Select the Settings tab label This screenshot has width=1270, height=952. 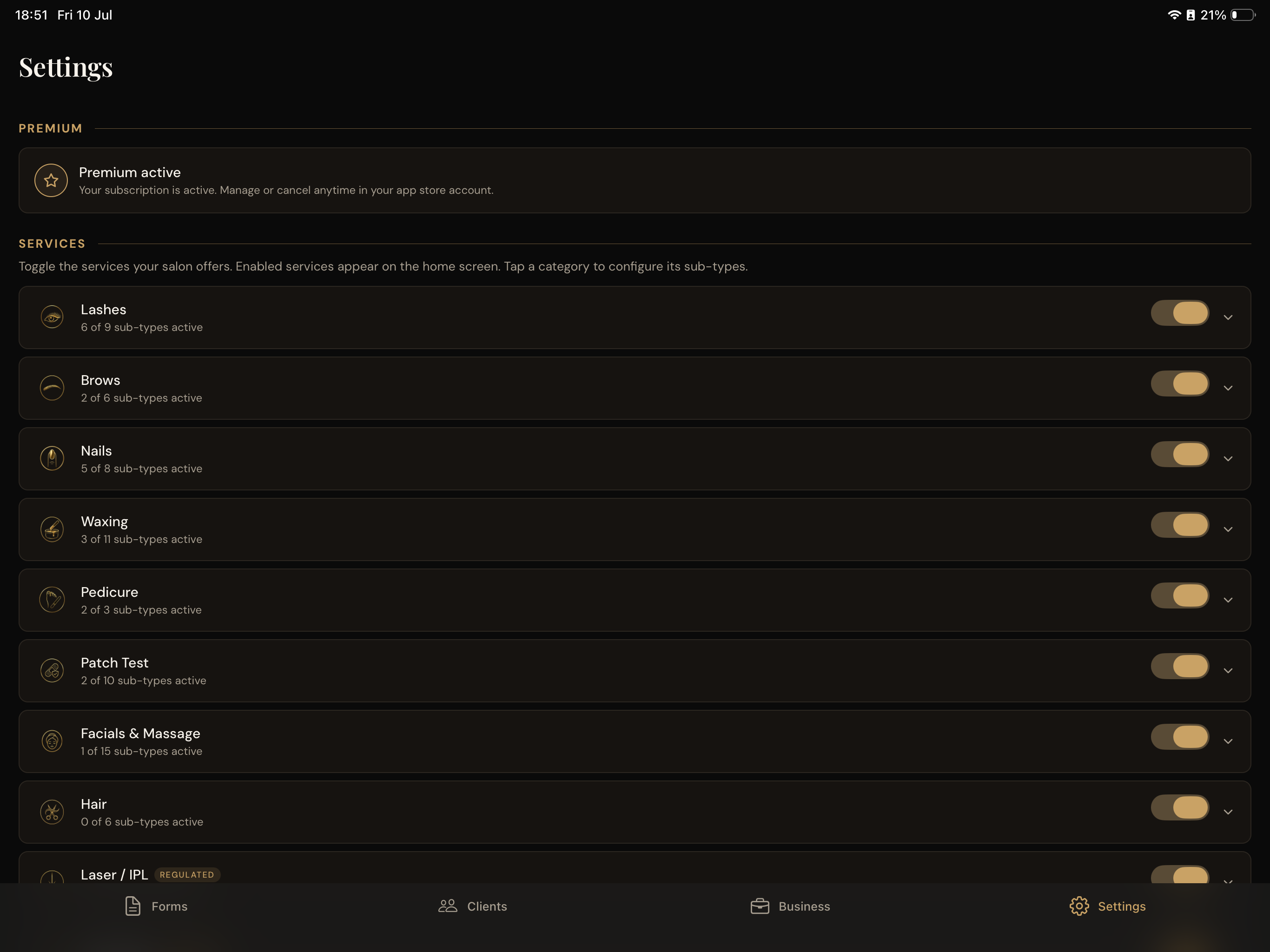point(1121,906)
